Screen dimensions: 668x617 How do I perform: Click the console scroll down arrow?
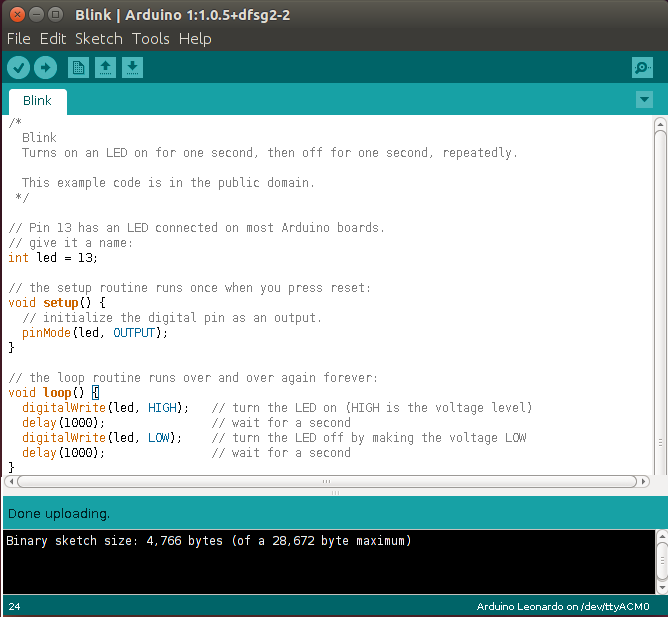tap(662, 588)
